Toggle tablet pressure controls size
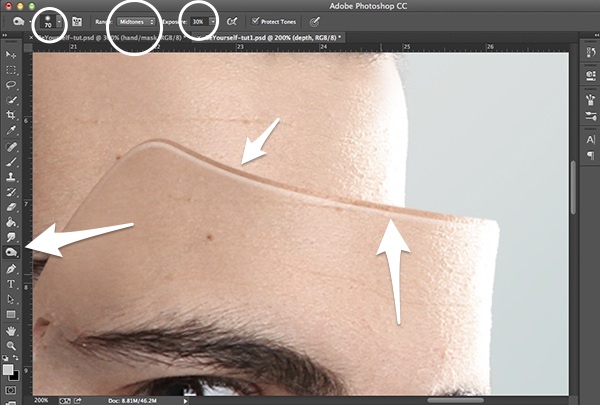This screenshot has height=405, width=600. 314,22
